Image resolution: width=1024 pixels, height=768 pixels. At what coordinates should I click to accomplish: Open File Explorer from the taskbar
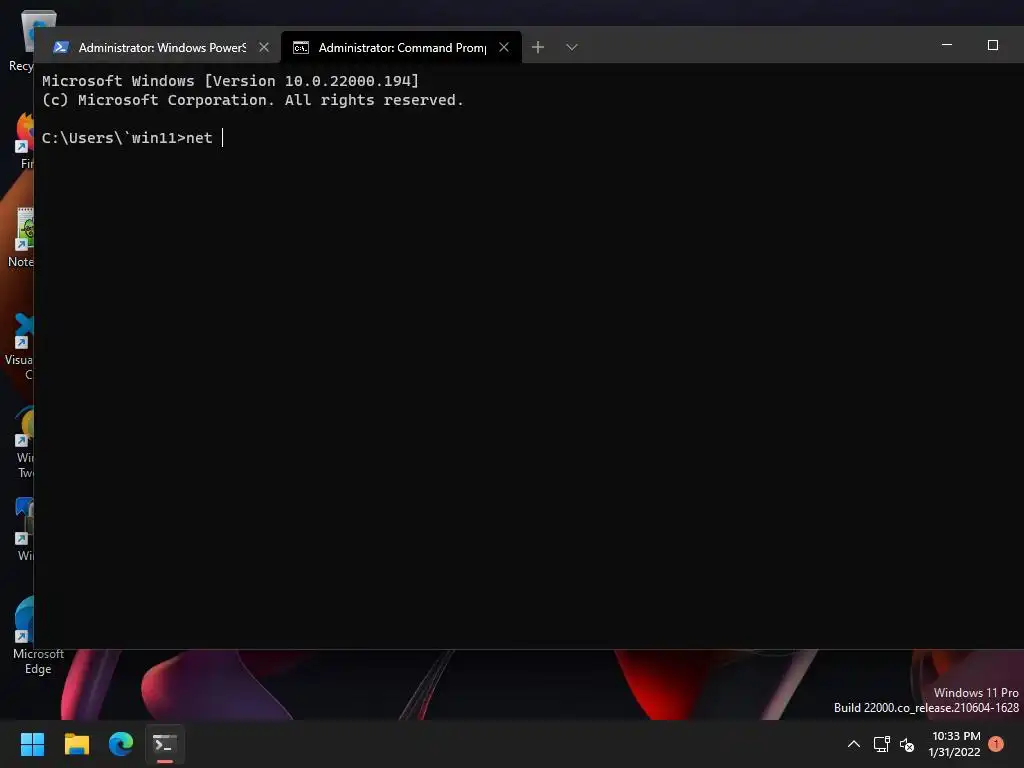point(76,744)
